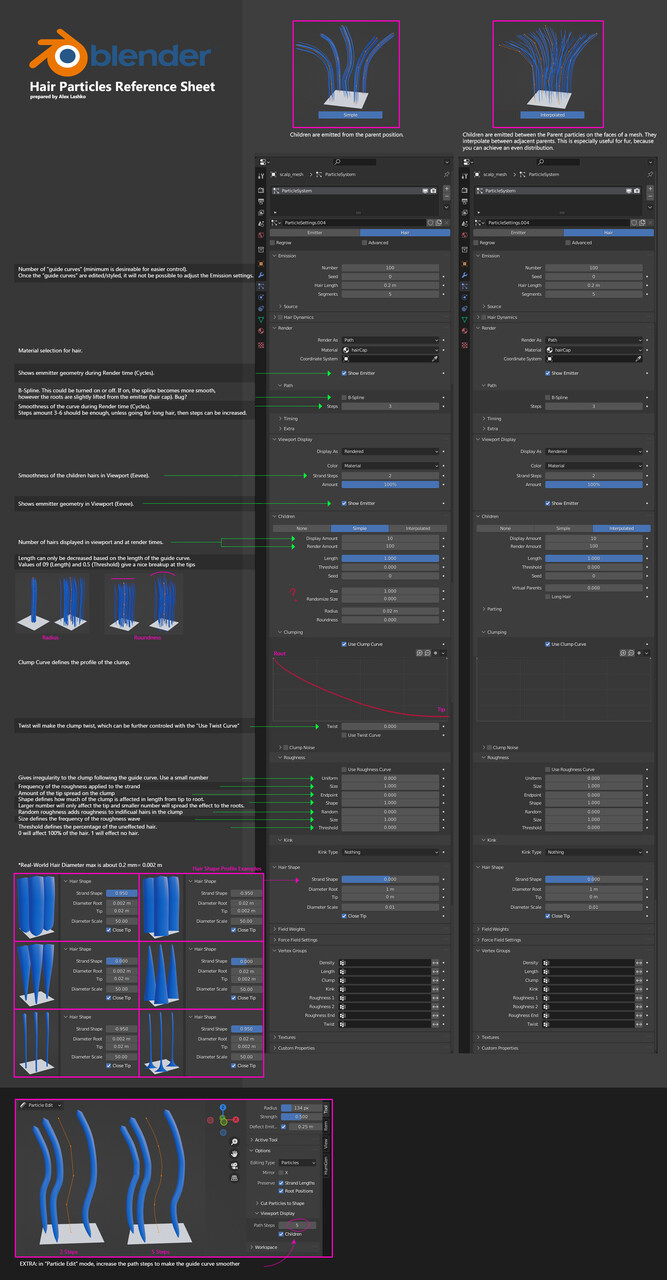Viewport: 667px width, 1280px height.
Task: Open Particles tab icon in left properties sidebar
Action: tap(261, 286)
